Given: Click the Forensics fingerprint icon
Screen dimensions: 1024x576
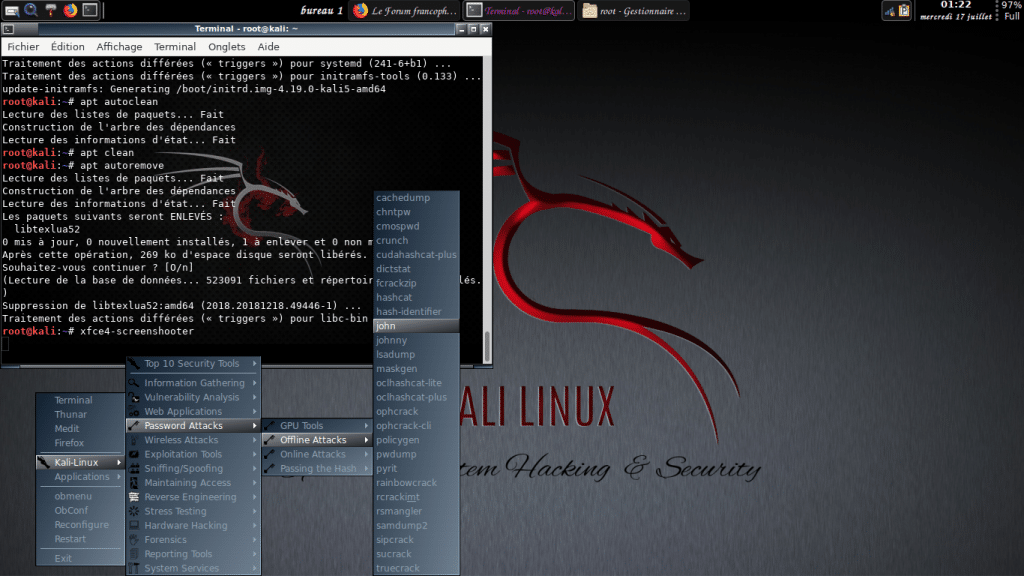Looking at the screenshot, I should coord(134,540).
